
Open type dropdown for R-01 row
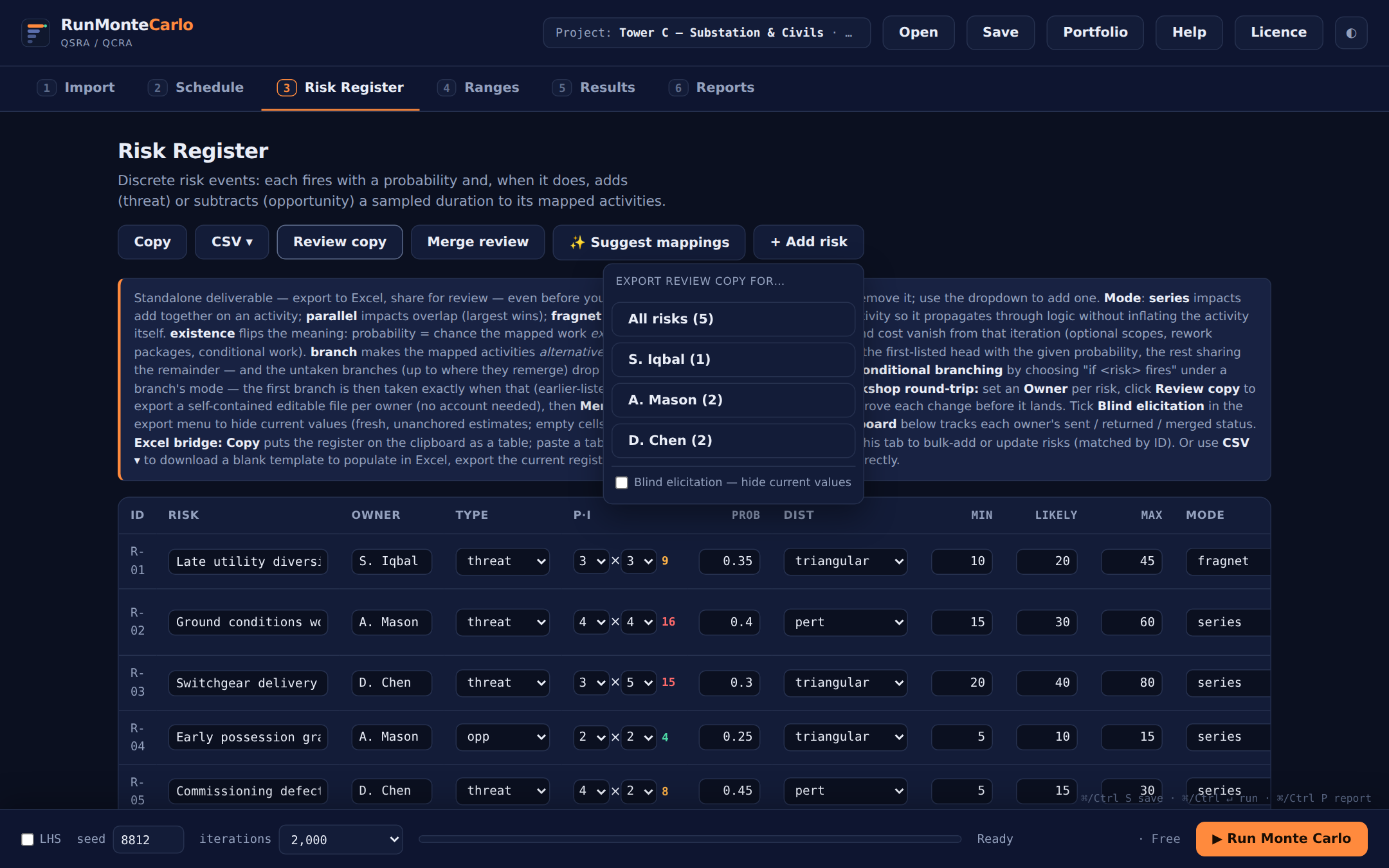[503, 561]
